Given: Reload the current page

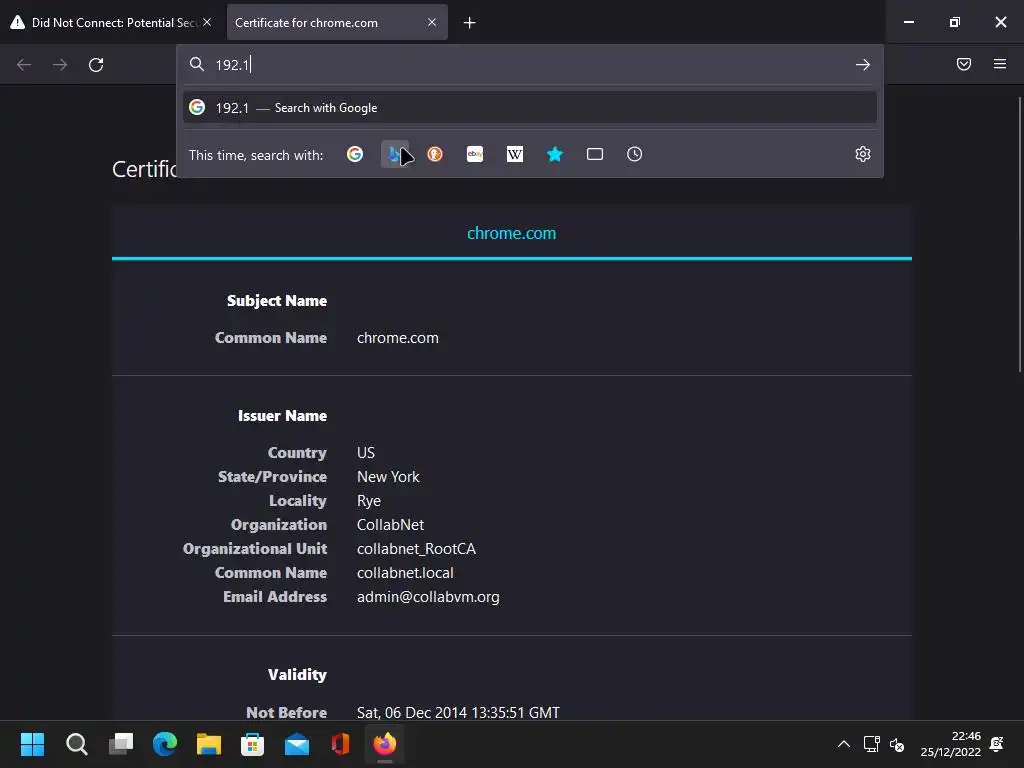Looking at the screenshot, I should coord(96,65).
